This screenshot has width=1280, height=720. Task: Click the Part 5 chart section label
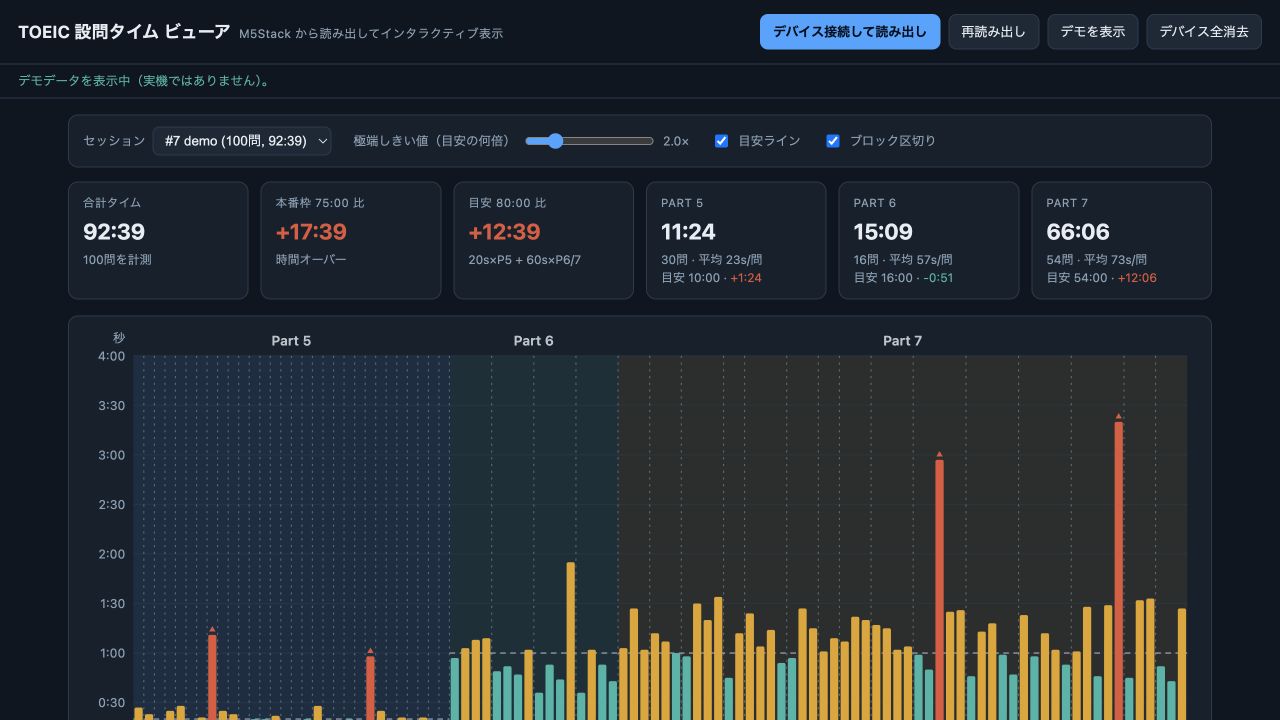click(291, 341)
